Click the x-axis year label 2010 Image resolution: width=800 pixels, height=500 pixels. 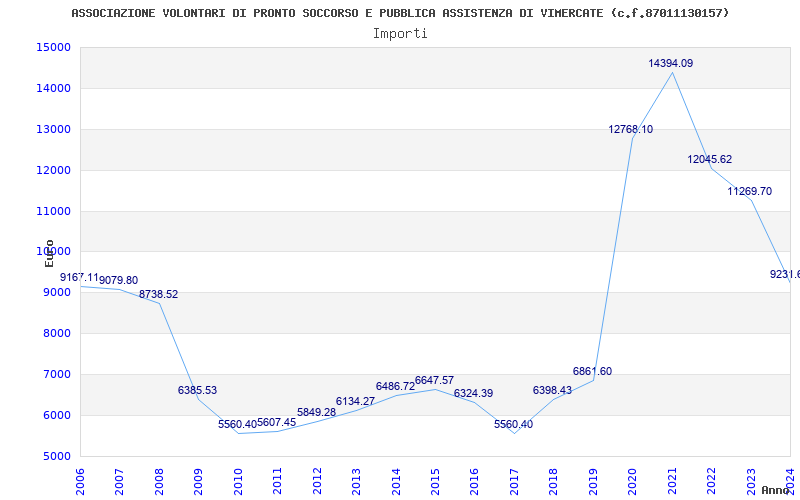coord(238,481)
